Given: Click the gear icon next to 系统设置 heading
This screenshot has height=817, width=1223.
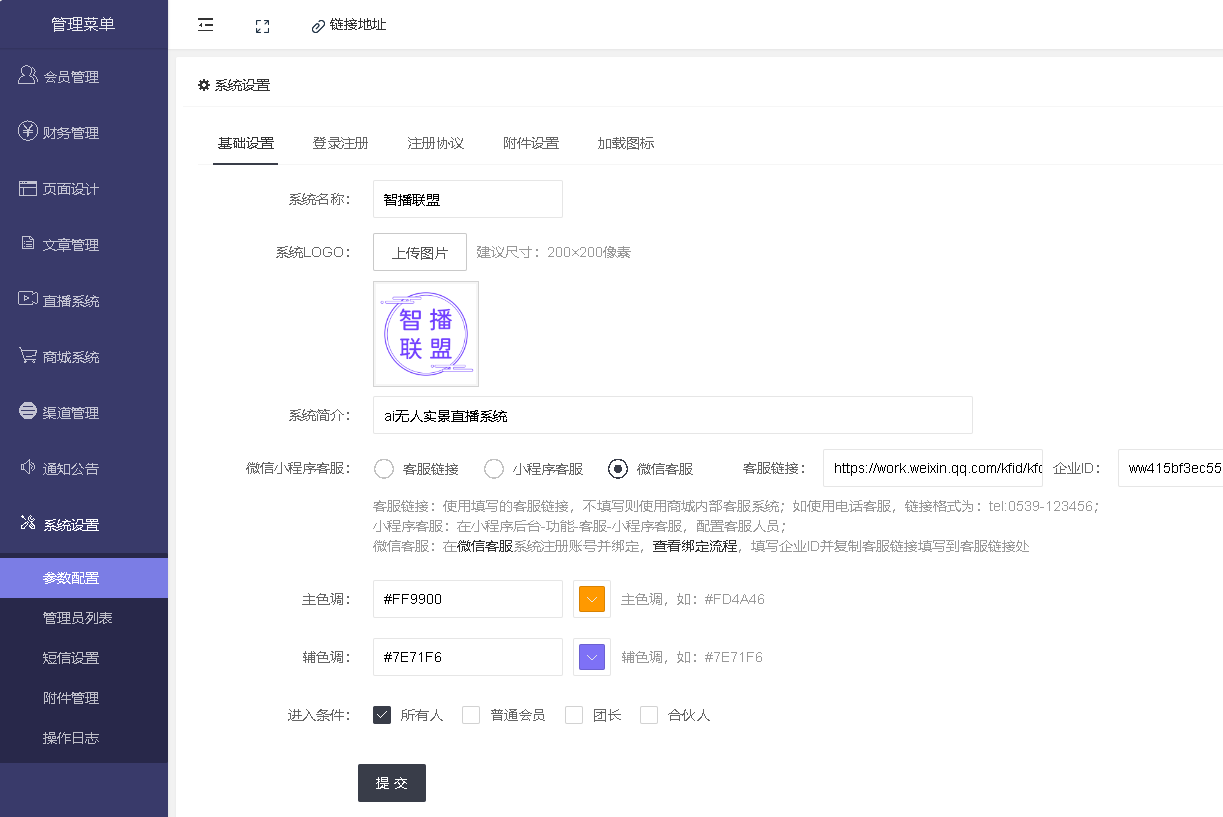Looking at the screenshot, I should pyautogui.click(x=204, y=85).
